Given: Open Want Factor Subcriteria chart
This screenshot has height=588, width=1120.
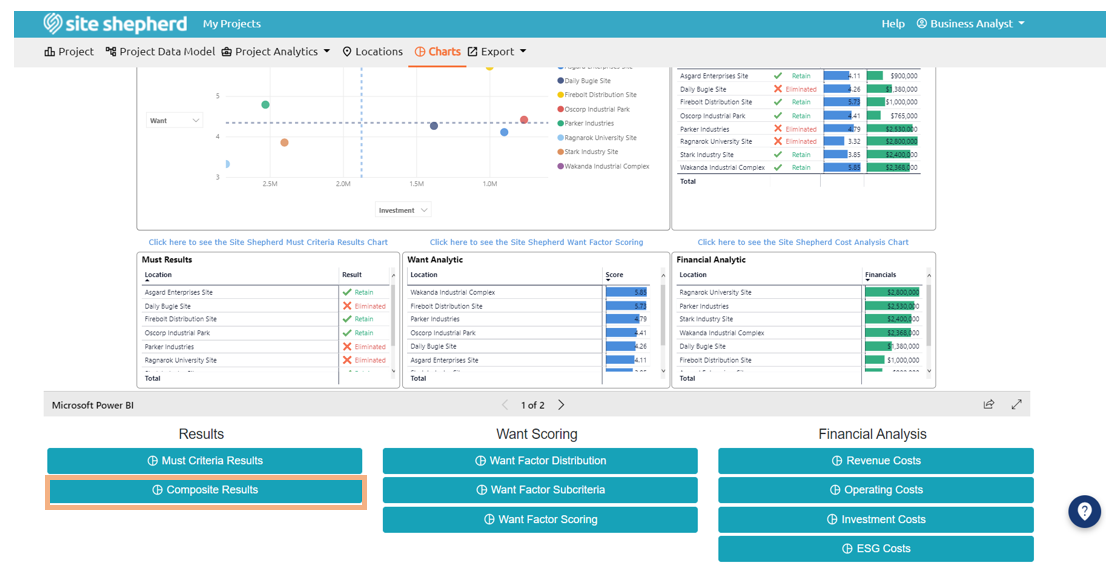Looking at the screenshot, I should click(x=540, y=490).
